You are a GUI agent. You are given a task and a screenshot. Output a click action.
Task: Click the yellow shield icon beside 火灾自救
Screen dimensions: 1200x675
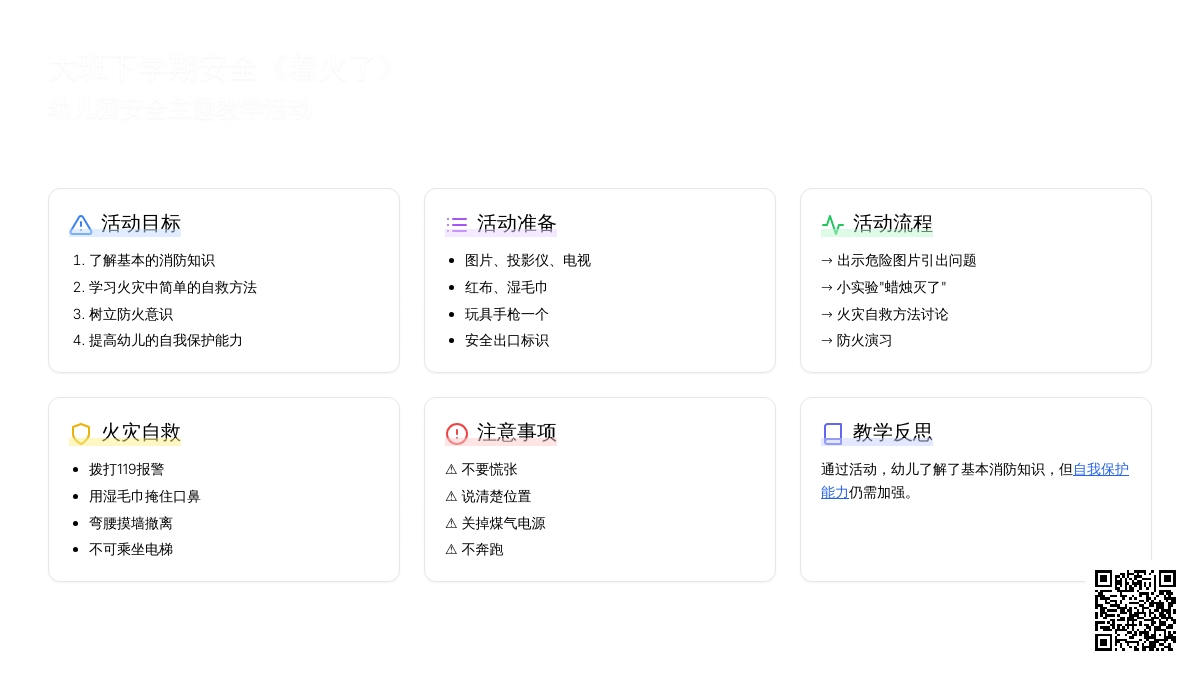point(81,433)
